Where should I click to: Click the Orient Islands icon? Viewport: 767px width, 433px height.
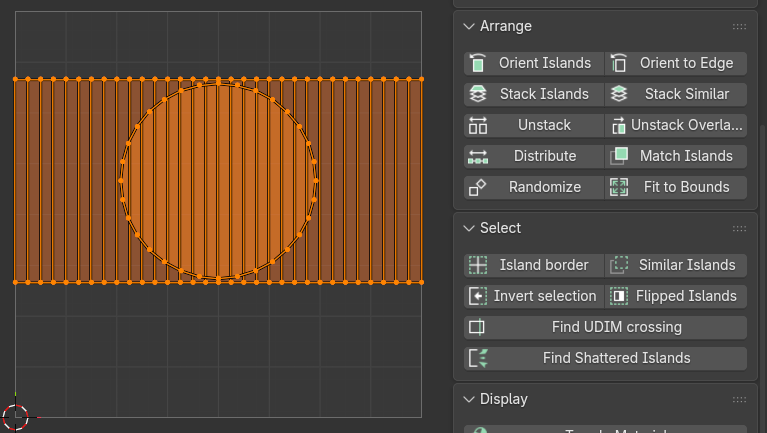(x=477, y=63)
